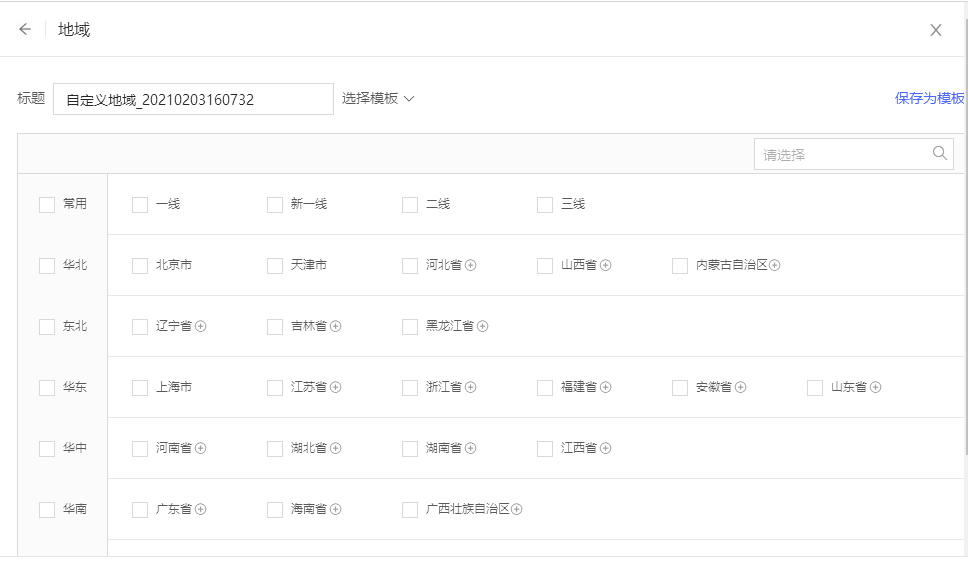Viewport: 968px width, 563px height.
Task: Select the 辽宁省 checkbox
Action: click(140, 327)
